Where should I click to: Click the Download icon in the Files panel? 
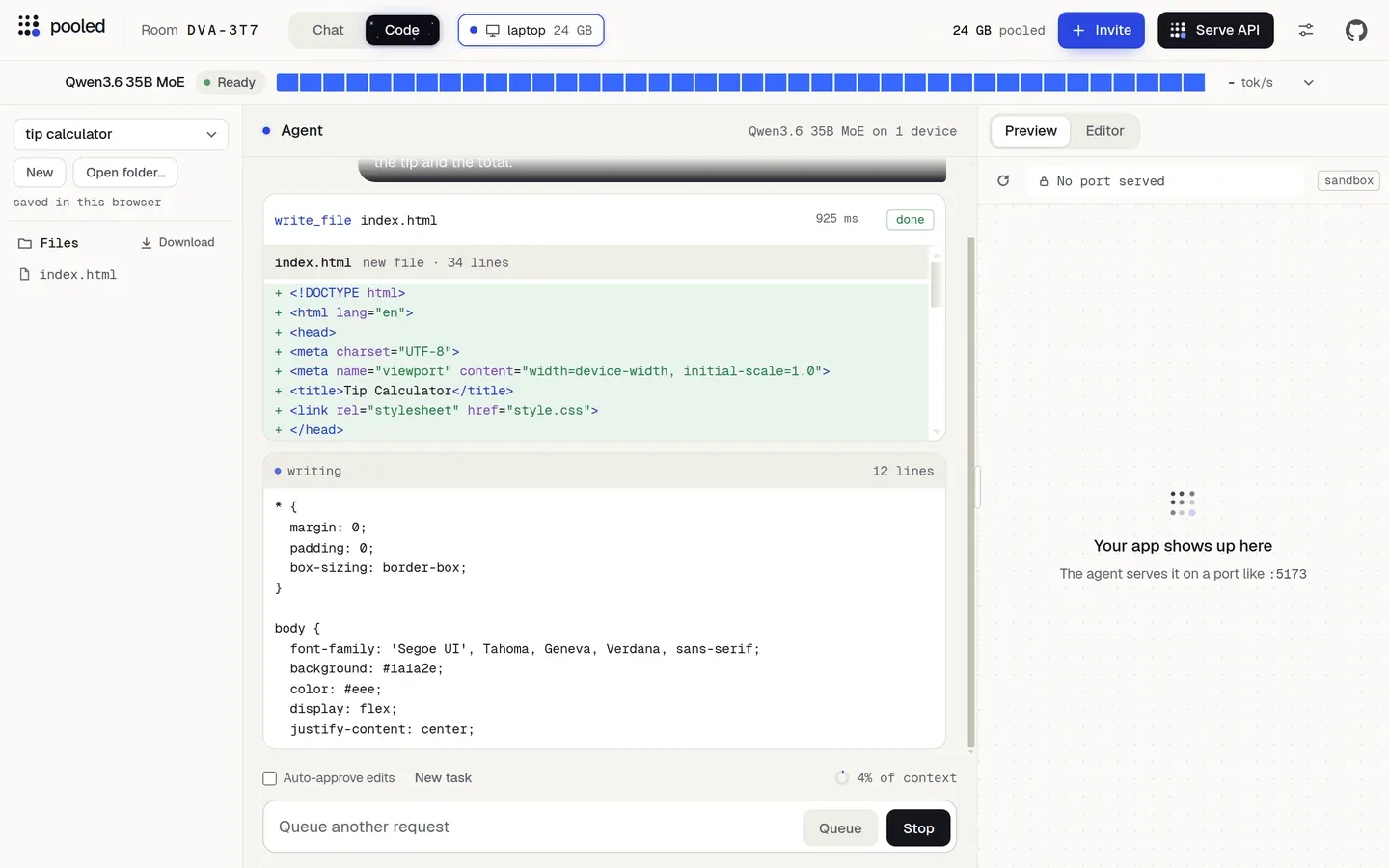click(x=147, y=243)
